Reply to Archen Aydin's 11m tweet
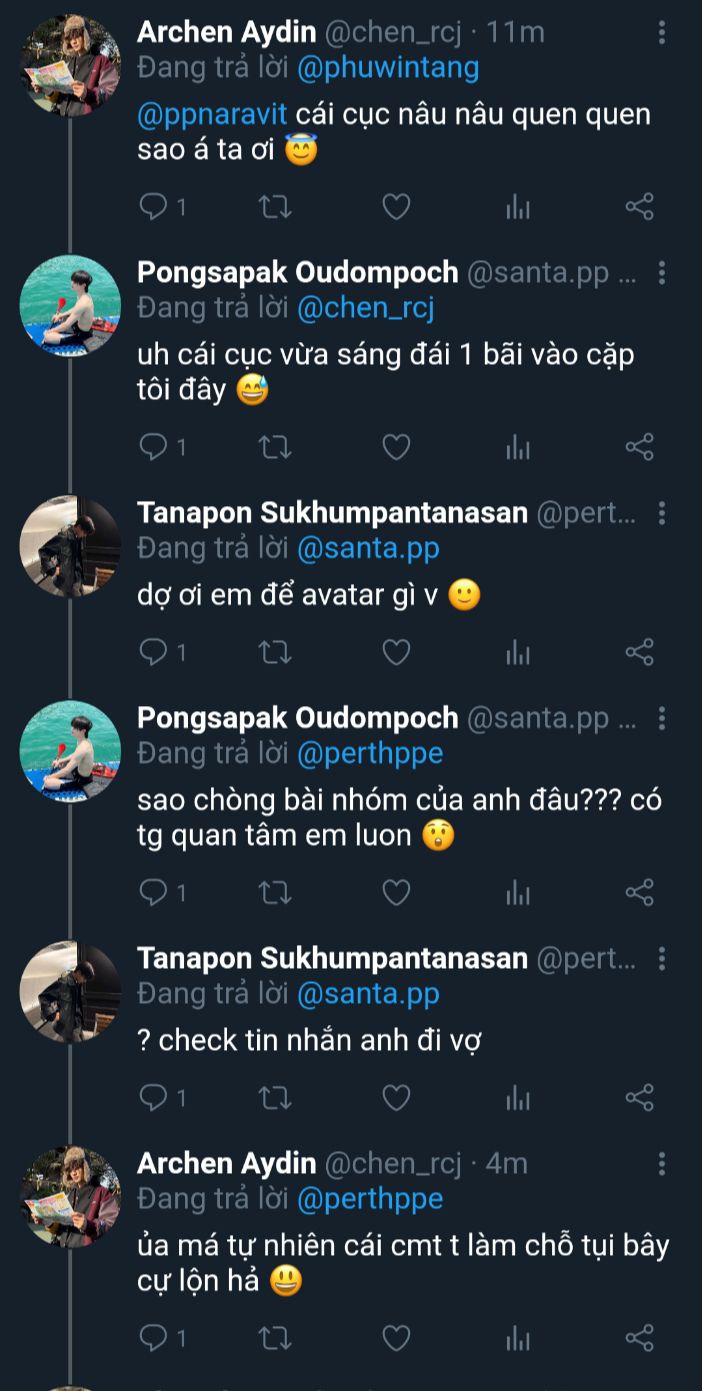The height and width of the screenshot is (1391, 702). pos(155,207)
